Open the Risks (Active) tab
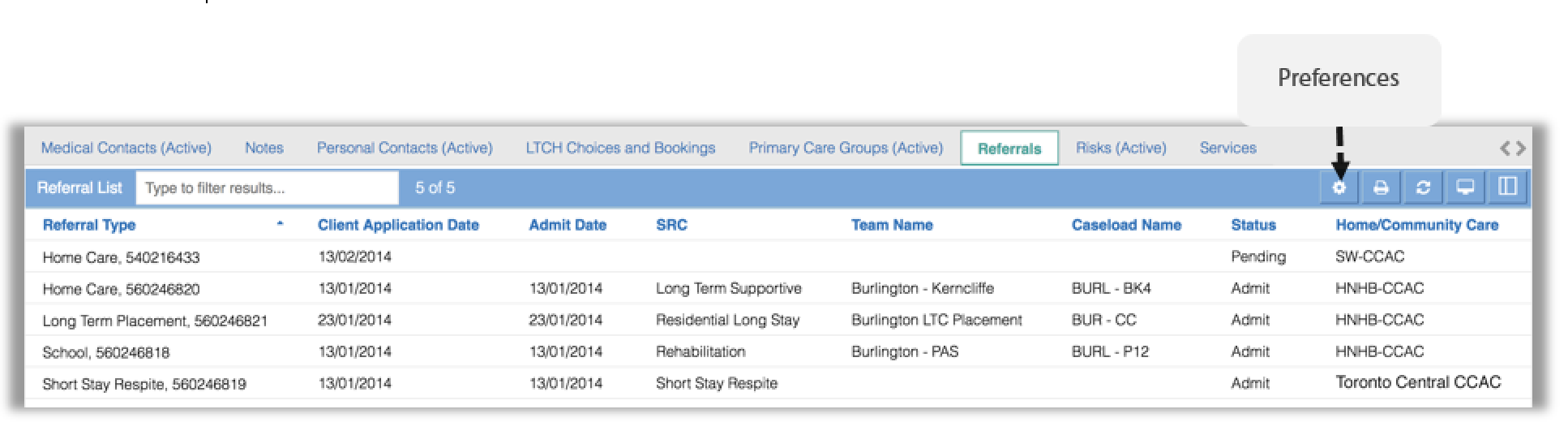Viewport: 1568px width, 435px height. (1121, 148)
